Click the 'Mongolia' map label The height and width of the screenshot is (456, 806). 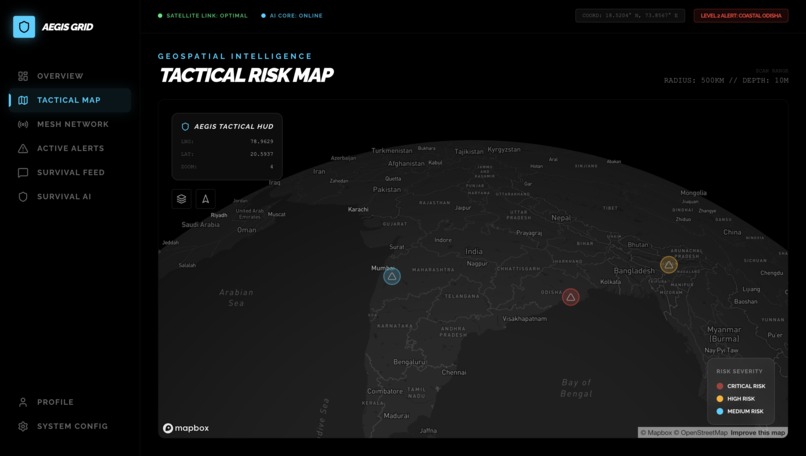pos(693,193)
